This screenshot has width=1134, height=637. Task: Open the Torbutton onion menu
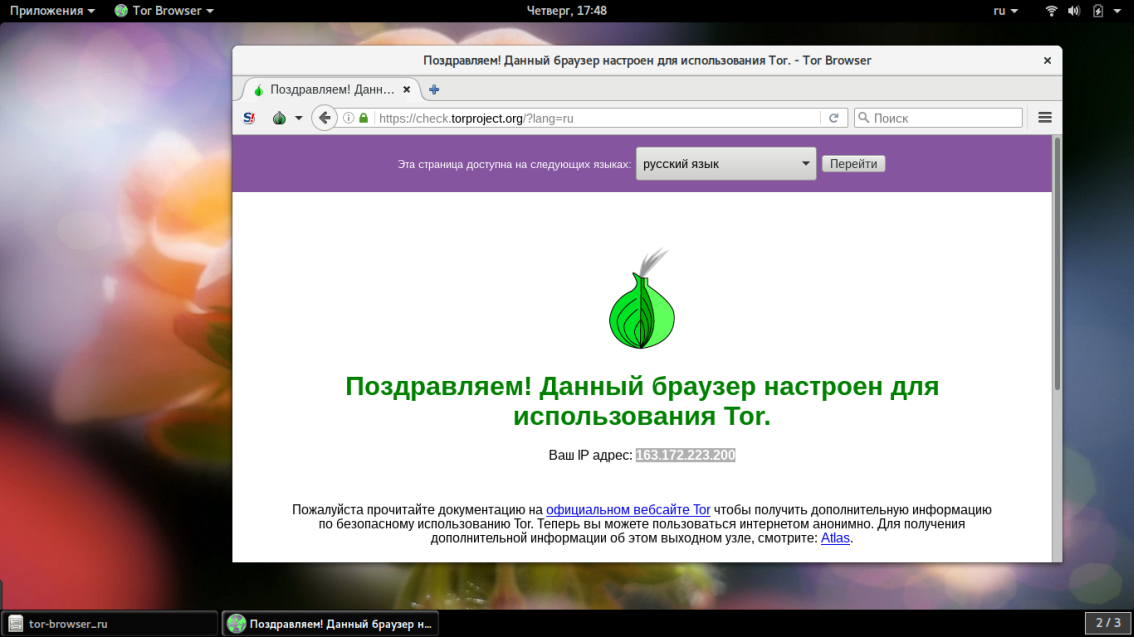(x=281, y=118)
